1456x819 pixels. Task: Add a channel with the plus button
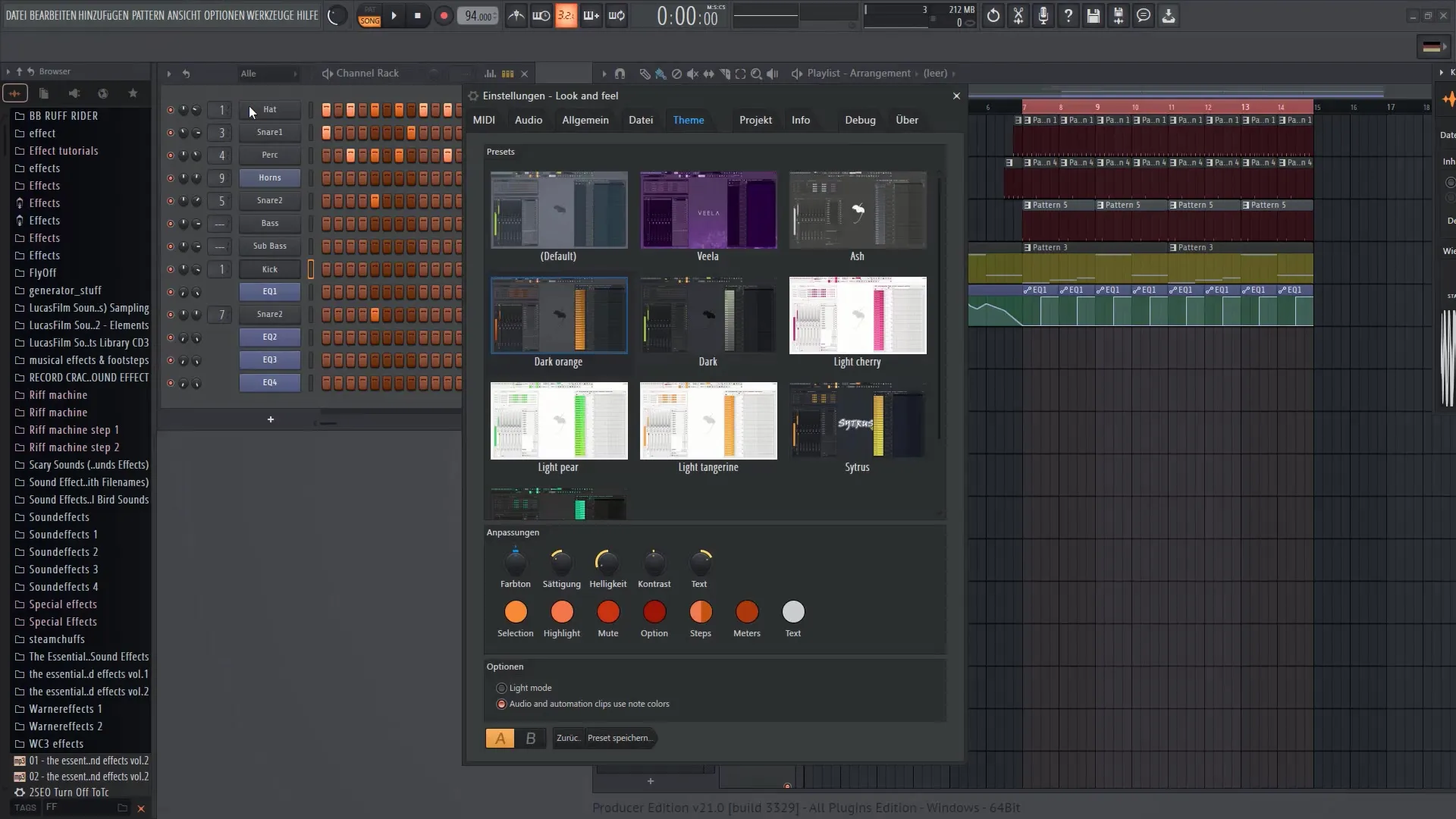(271, 419)
